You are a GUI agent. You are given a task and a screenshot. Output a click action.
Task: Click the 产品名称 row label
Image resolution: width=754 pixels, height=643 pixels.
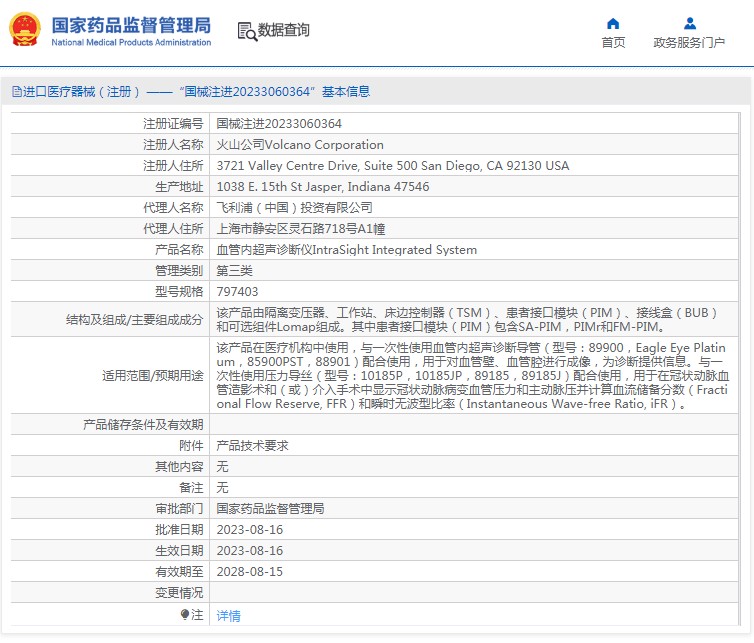(x=179, y=250)
